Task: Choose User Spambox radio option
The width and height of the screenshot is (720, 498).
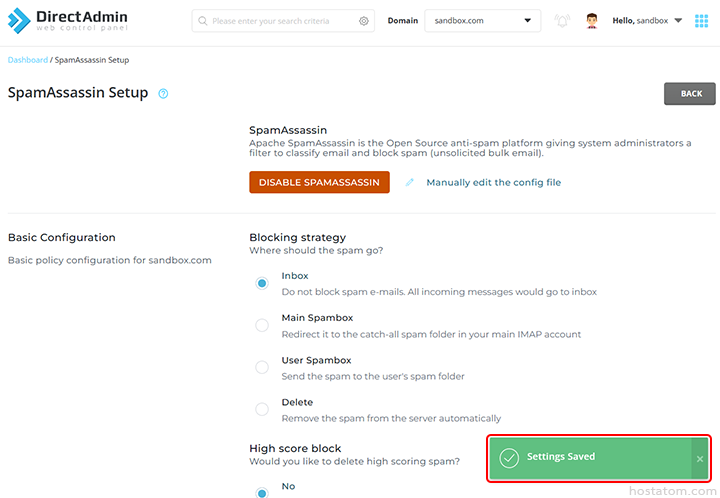Action: pos(262,367)
